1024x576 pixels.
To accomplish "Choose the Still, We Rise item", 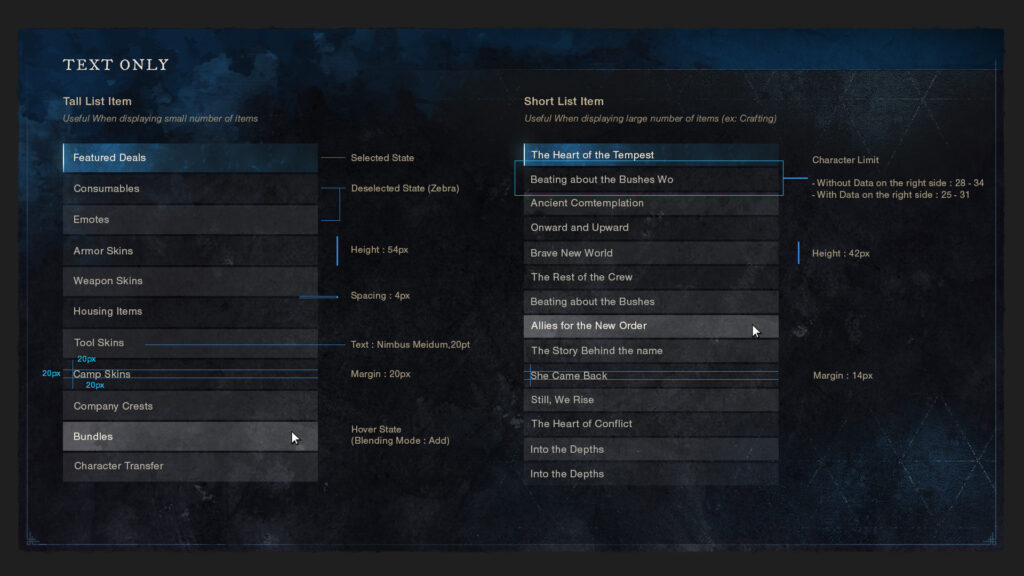I will click(651, 400).
